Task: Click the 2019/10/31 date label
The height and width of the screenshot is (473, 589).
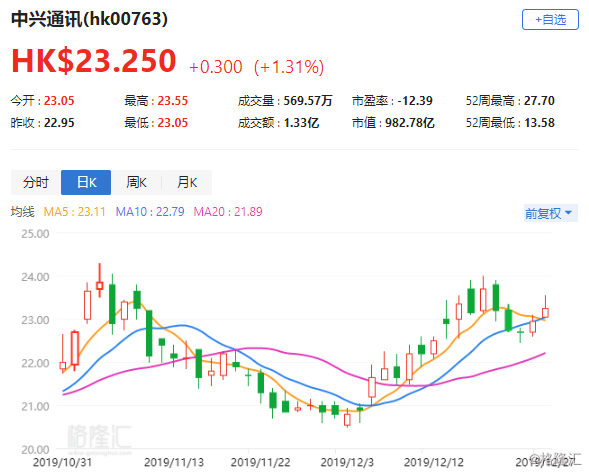Action: 62,462
